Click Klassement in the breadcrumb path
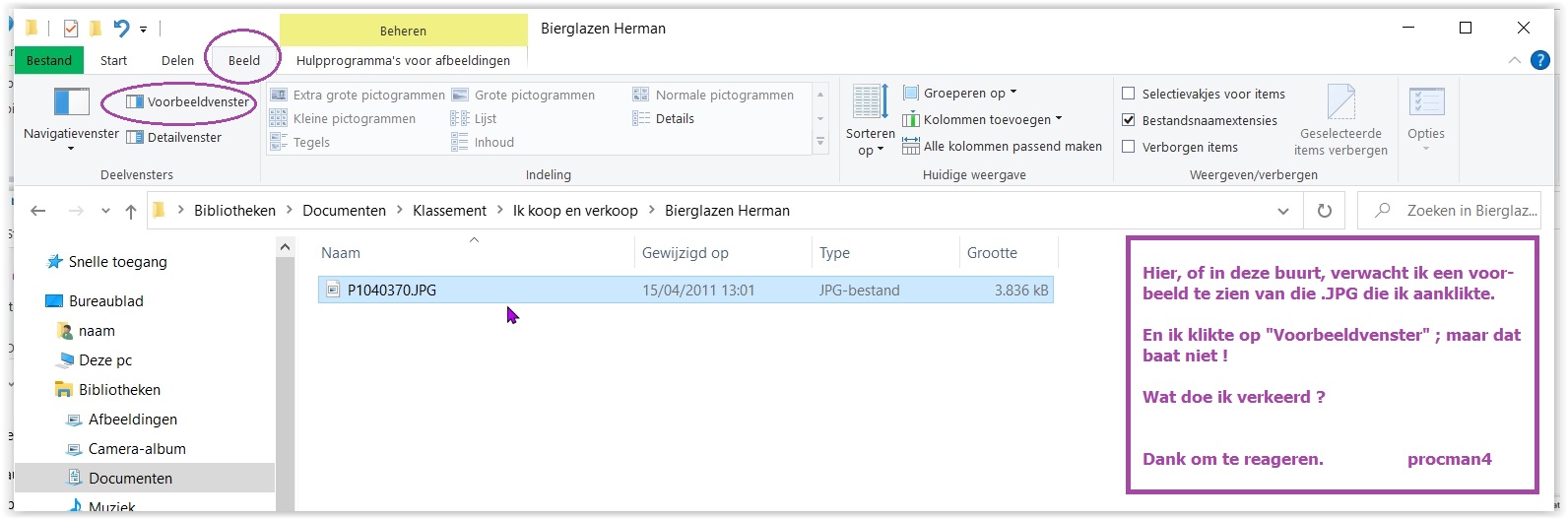Screen dimensions: 1568x519 (x=449, y=211)
